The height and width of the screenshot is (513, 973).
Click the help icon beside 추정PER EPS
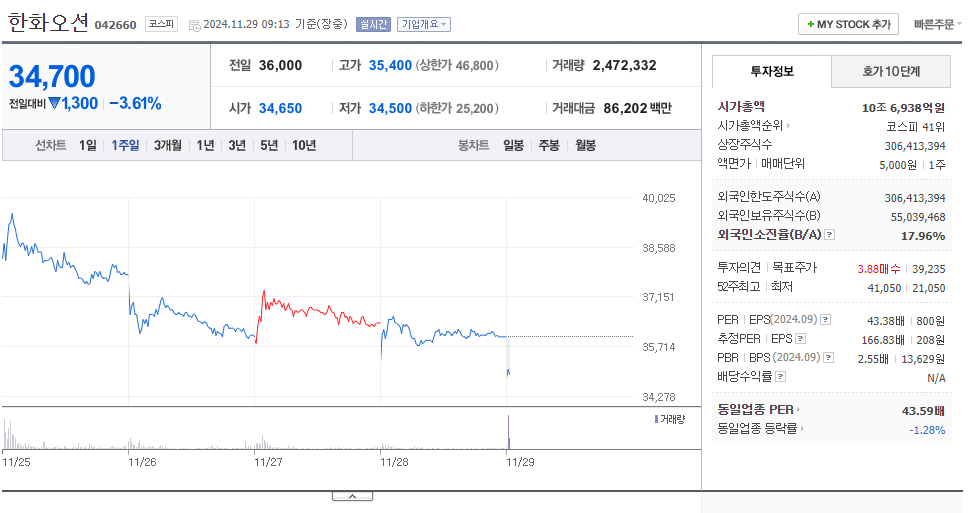[x=800, y=339]
